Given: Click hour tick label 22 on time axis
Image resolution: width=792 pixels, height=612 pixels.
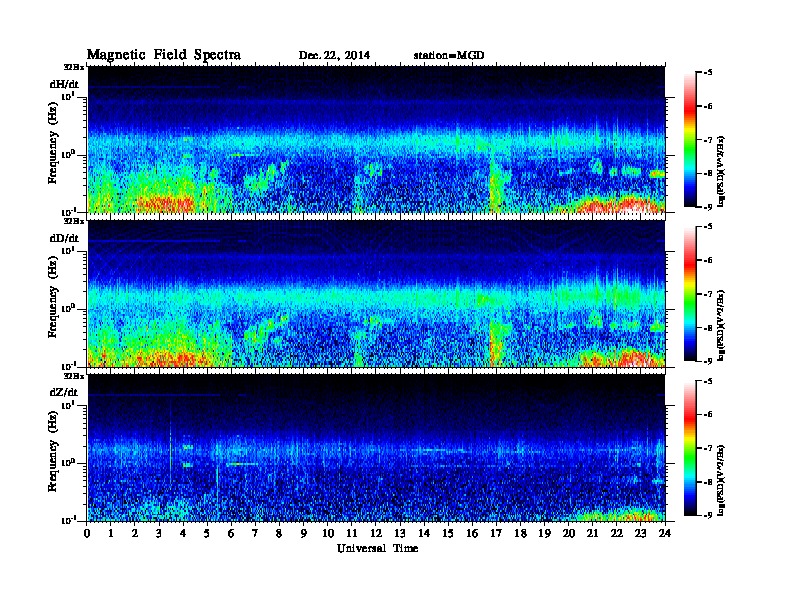Looking at the screenshot, I should (617, 533).
